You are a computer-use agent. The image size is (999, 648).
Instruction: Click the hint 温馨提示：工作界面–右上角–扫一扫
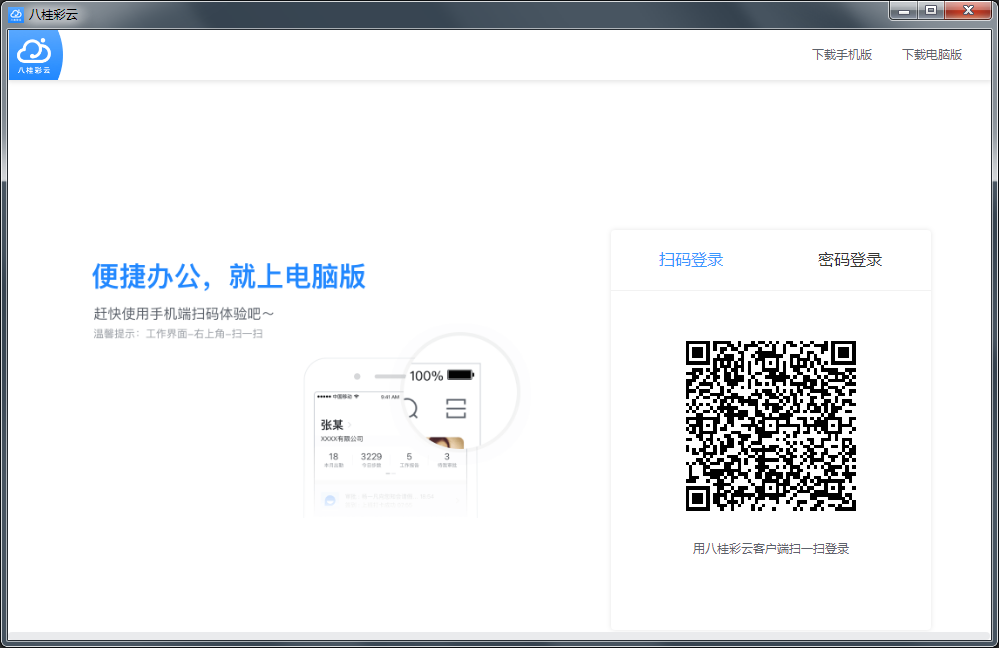click(178, 334)
